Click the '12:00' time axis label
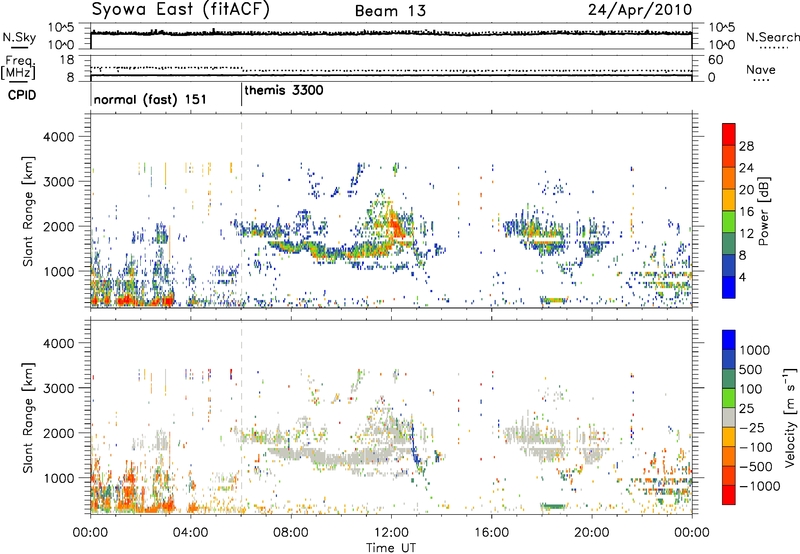Viewport: 800px width, 554px height. [391, 532]
